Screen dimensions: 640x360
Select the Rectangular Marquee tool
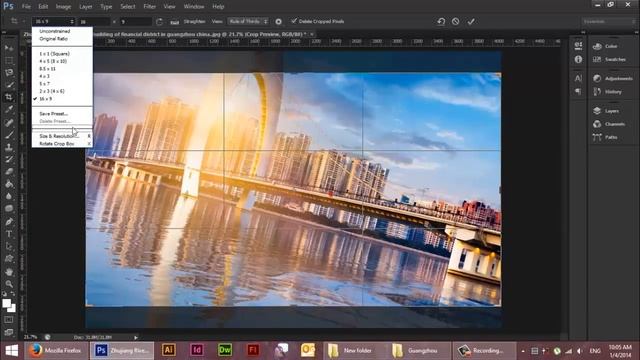(9, 60)
